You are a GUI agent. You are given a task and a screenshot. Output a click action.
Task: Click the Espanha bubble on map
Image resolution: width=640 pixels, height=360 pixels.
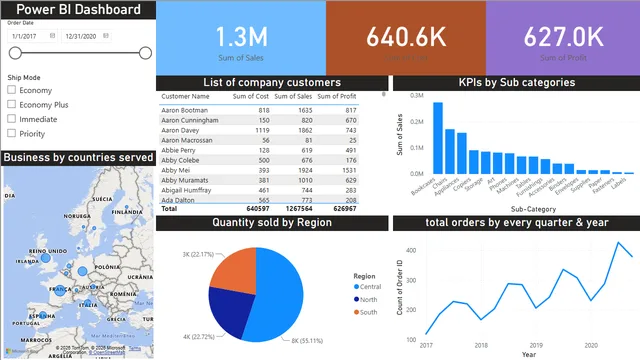(x=43, y=316)
